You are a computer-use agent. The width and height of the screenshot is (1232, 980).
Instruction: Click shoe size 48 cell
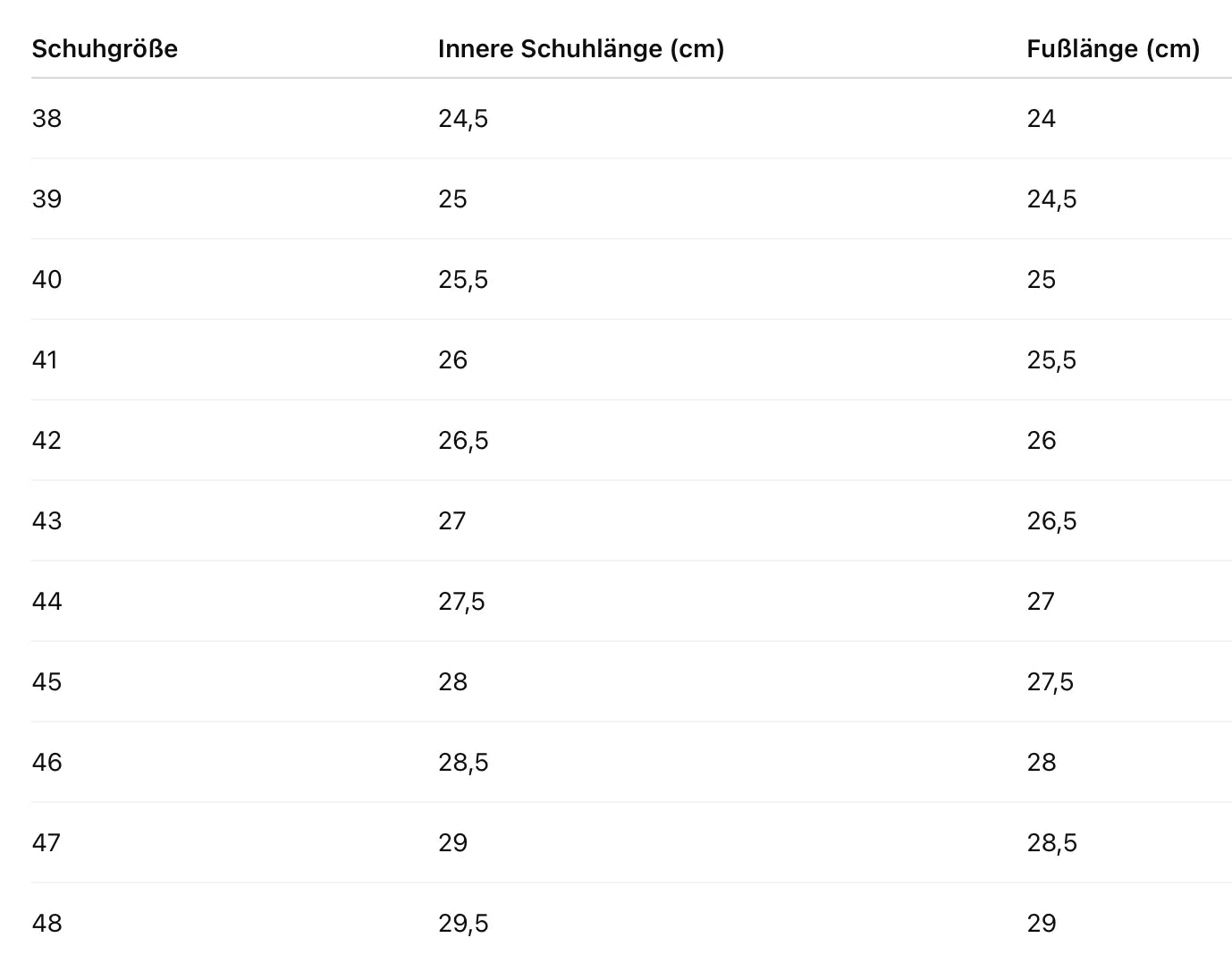pyautogui.click(x=47, y=924)
